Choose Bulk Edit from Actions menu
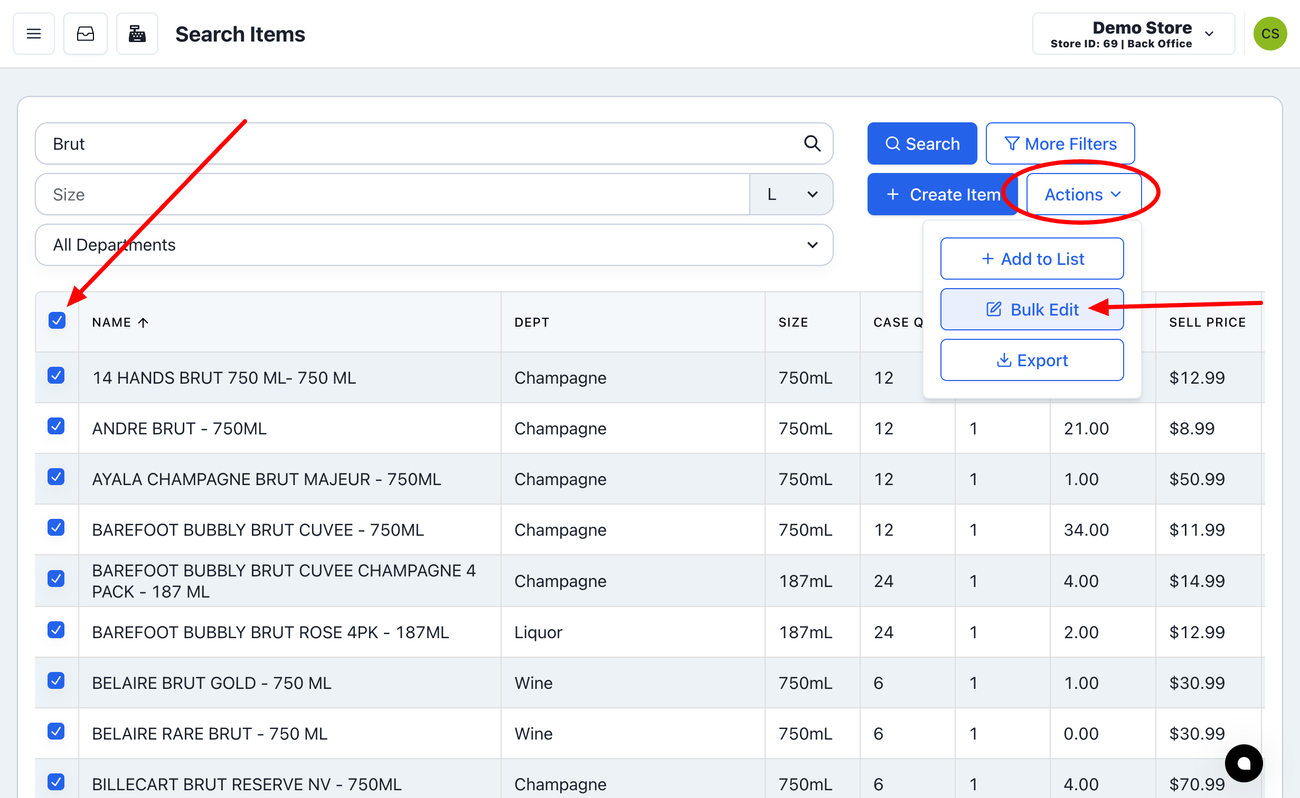The width and height of the screenshot is (1300, 798). point(1032,310)
